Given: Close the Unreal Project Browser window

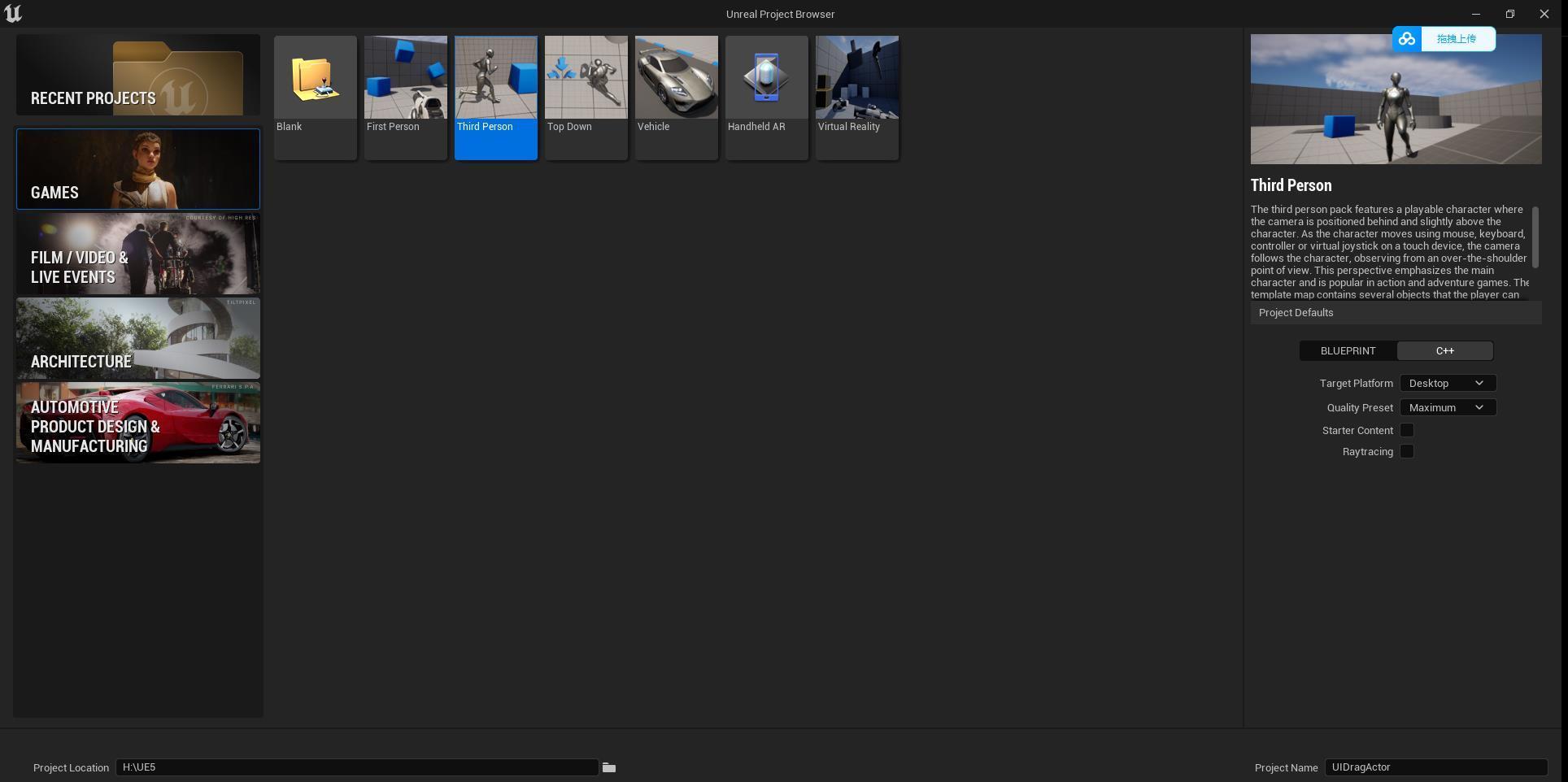Looking at the screenshot, I should (x=1544, y=14).
